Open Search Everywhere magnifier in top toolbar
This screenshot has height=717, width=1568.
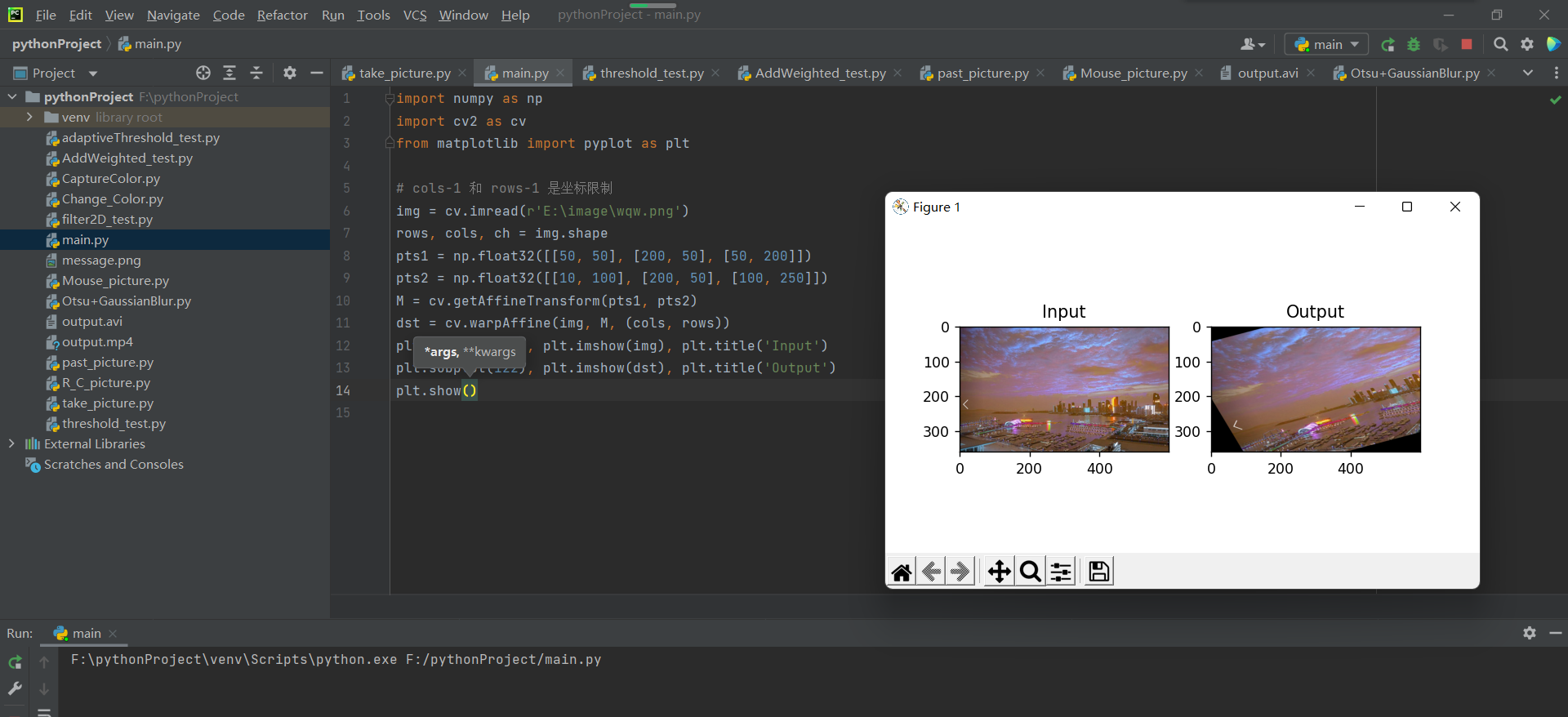point(1501,44)
